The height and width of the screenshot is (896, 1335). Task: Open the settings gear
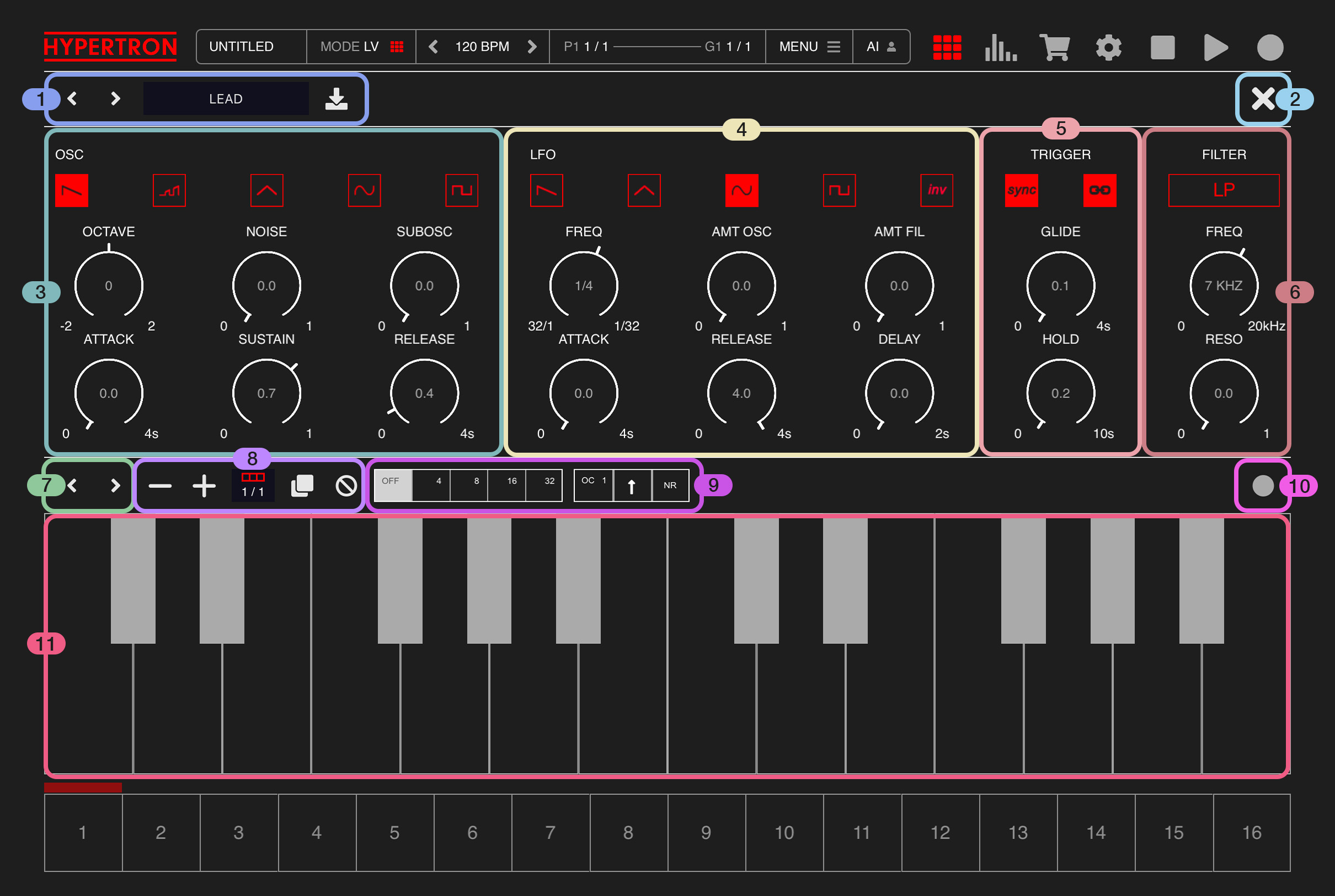point(1108,47)
